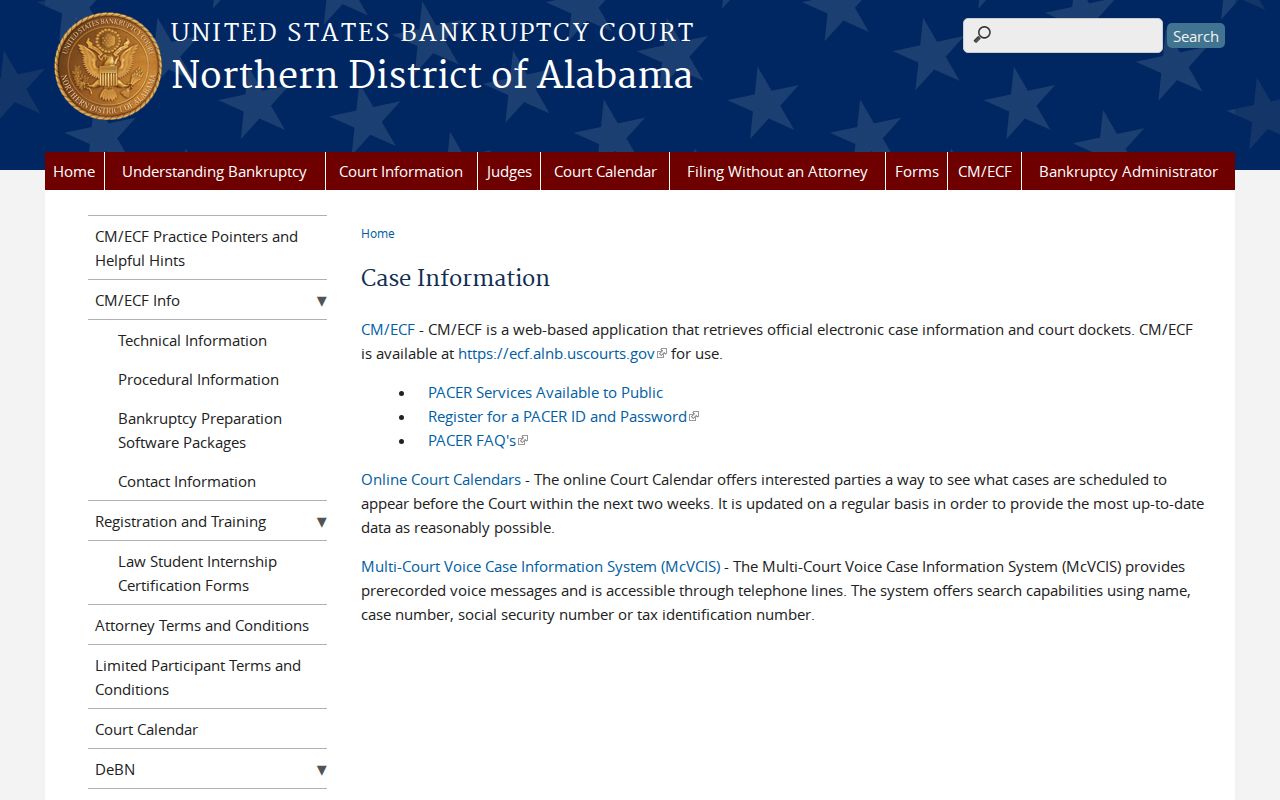Open the Online Court Calendars link
Viewport: 1280px width, 800px height.
coord(441,479)
